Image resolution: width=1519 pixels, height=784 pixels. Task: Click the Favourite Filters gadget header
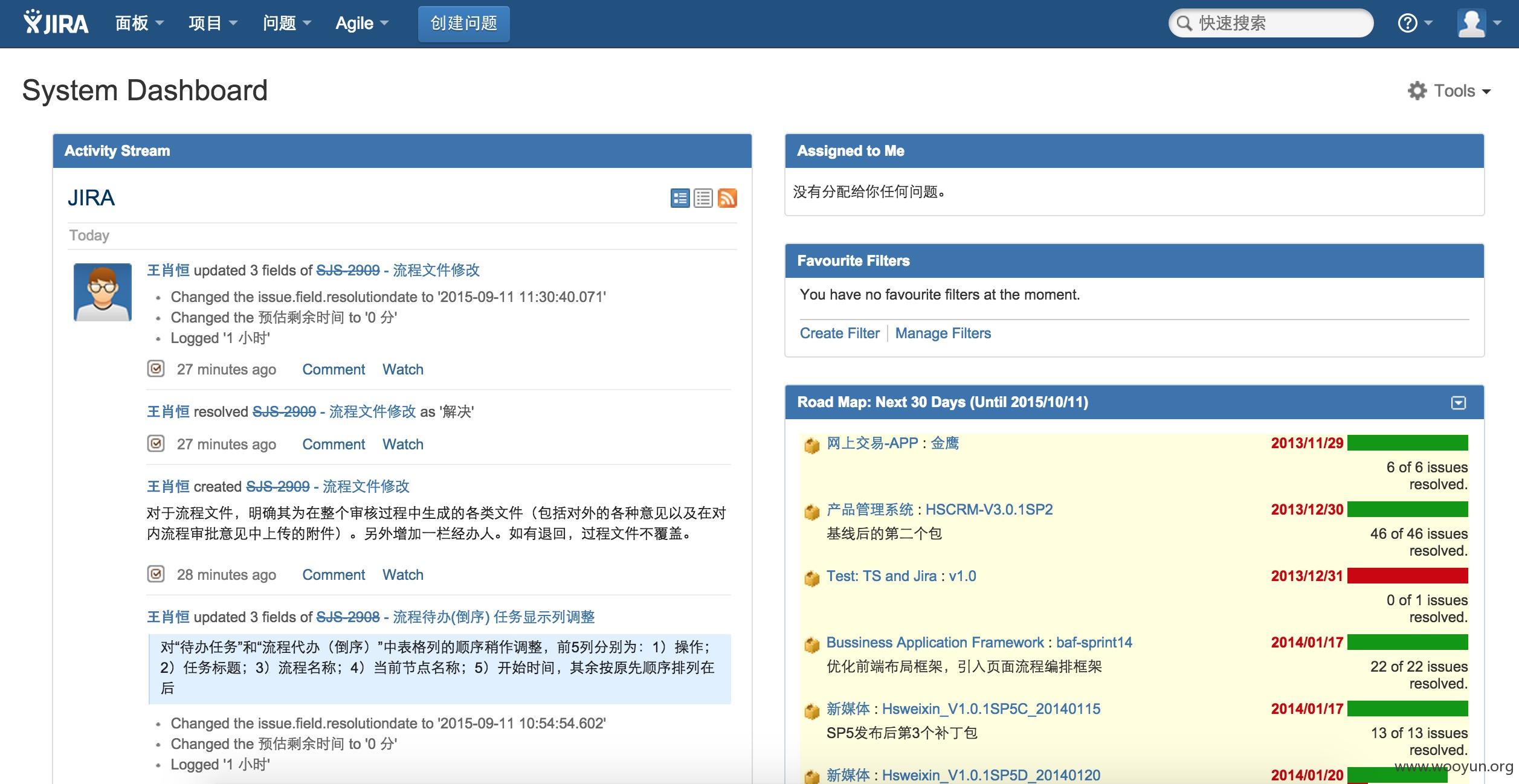pyautogui.click(x=1134, y=261)
